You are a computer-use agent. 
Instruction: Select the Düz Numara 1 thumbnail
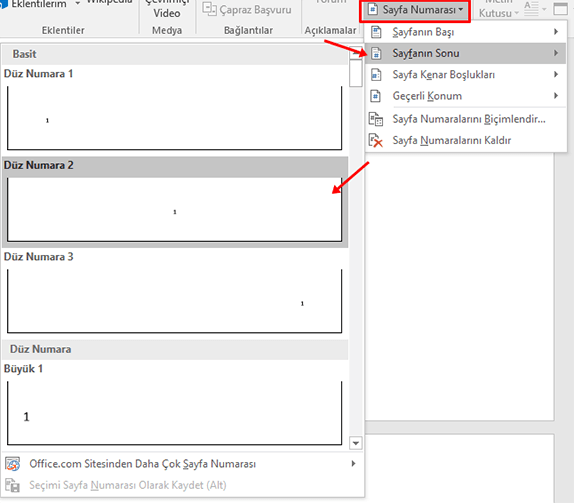[x=175, y=118]
